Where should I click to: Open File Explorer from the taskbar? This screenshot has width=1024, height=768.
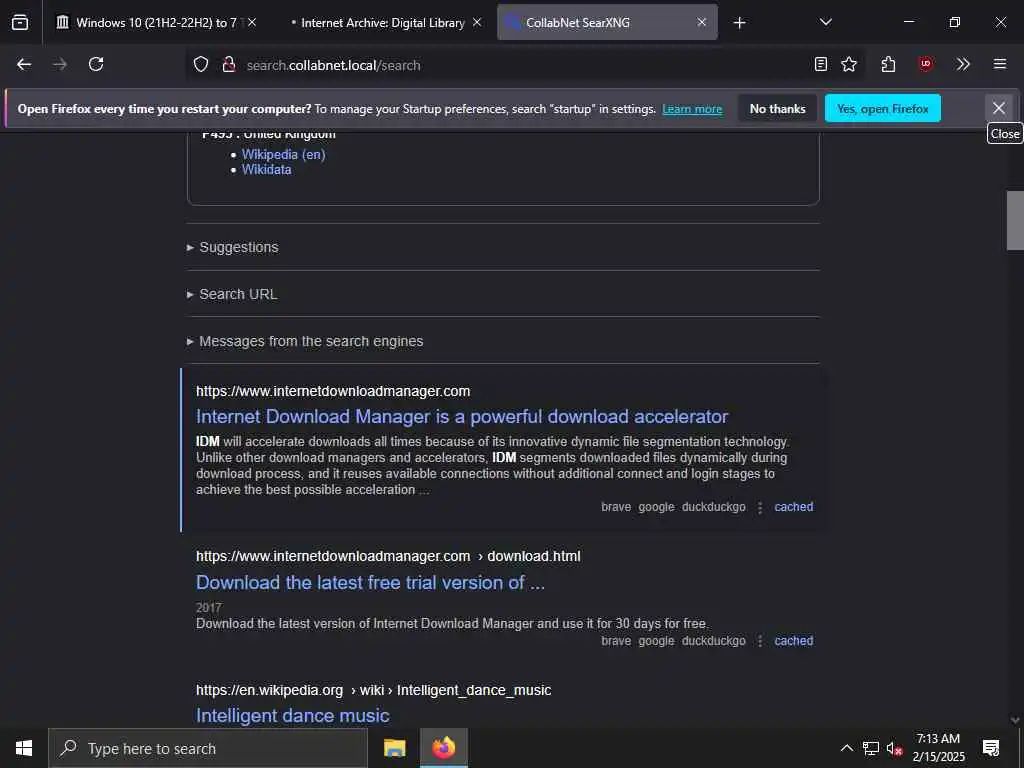pos(394,748)
